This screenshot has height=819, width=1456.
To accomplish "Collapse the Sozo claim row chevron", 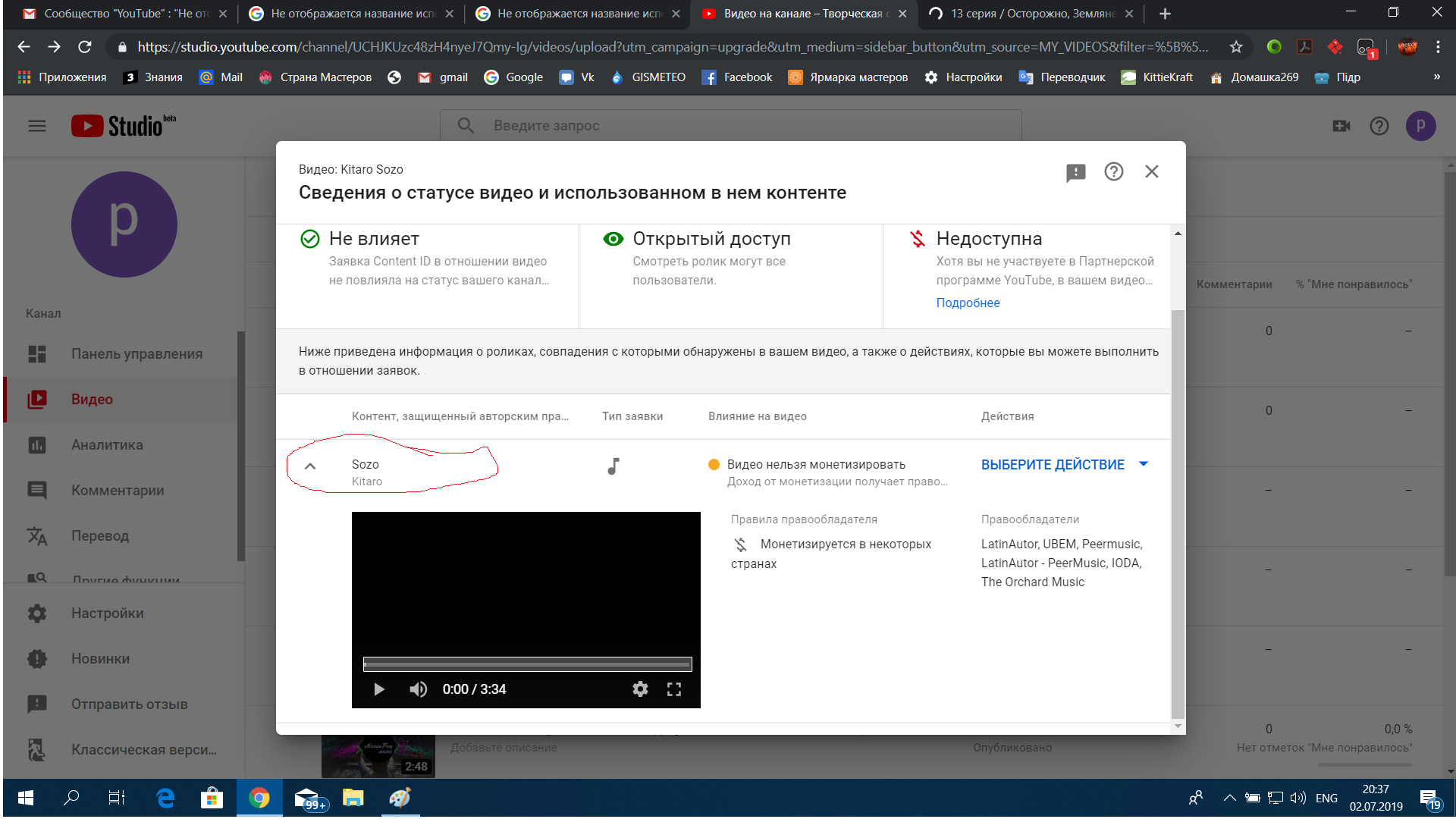I will point(310,466).
